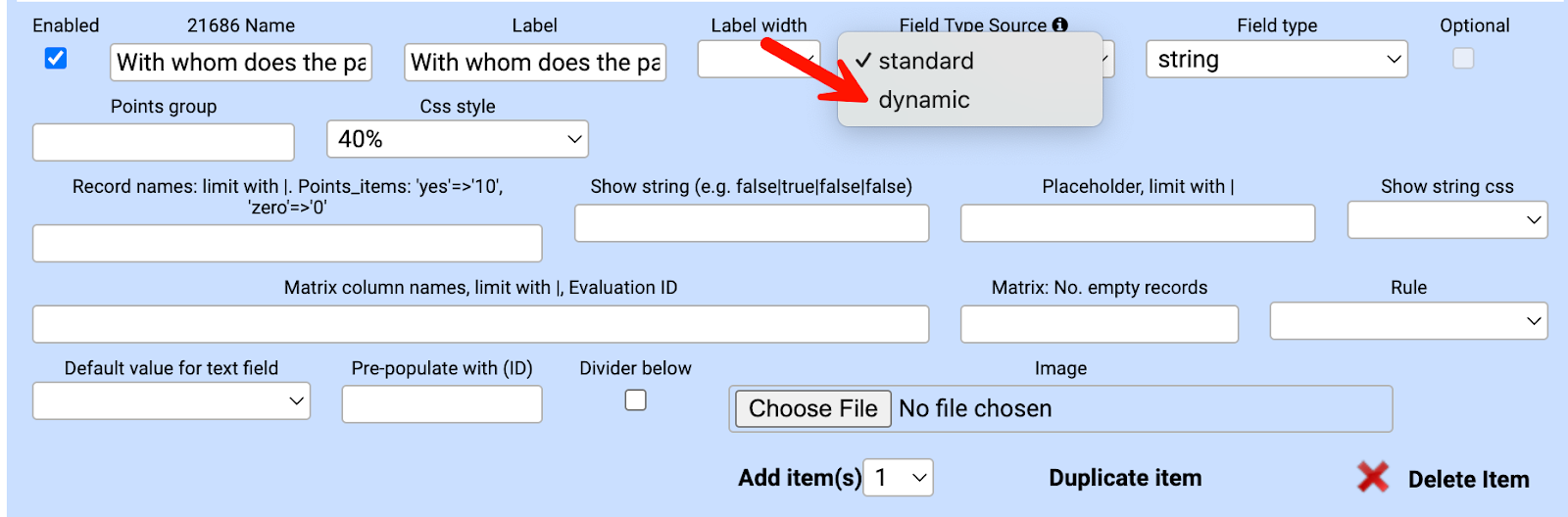Image resolution: width=1568 pixels, height=517 pixels.
Task: Select the dynamic option
Action: pos(924,100)
